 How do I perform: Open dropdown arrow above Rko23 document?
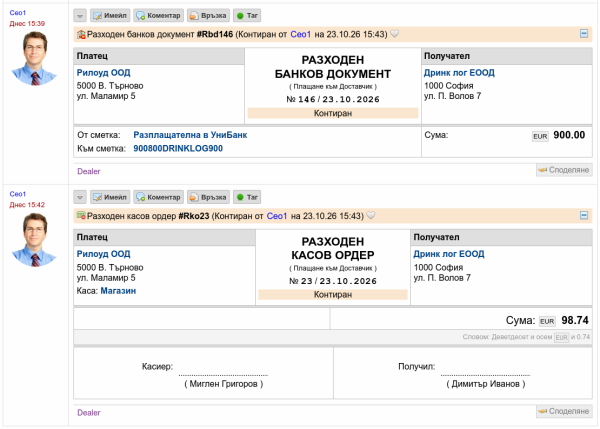pos(80,197)
